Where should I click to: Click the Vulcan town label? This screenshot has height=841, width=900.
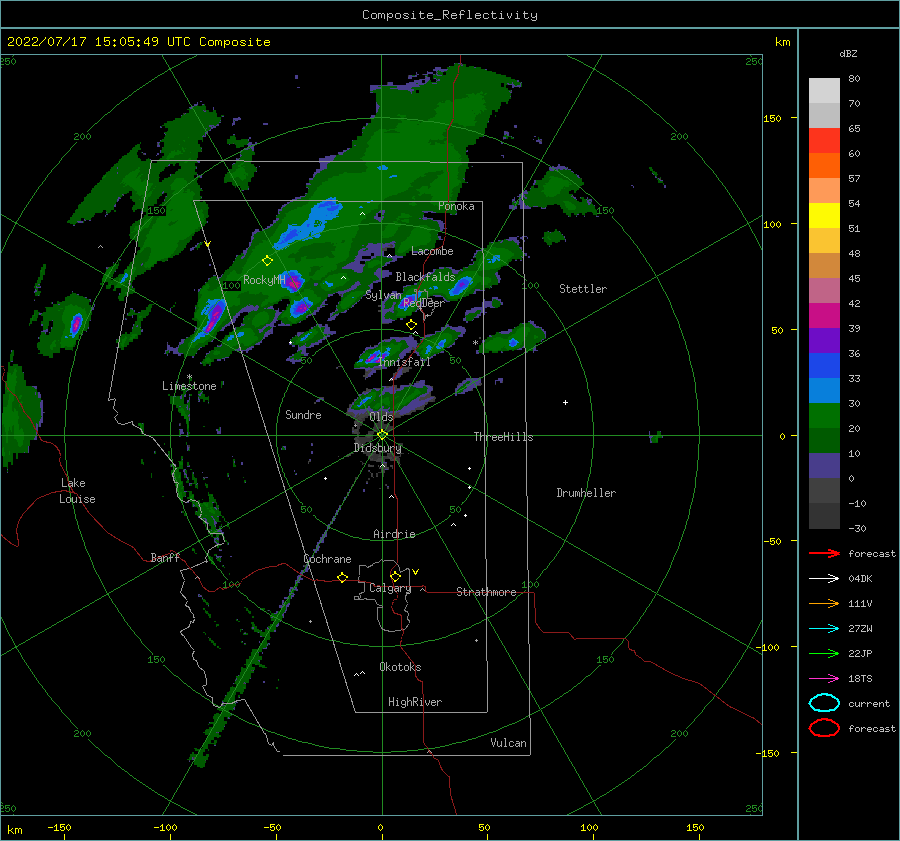pyautogui.click(x=509, y=743)
